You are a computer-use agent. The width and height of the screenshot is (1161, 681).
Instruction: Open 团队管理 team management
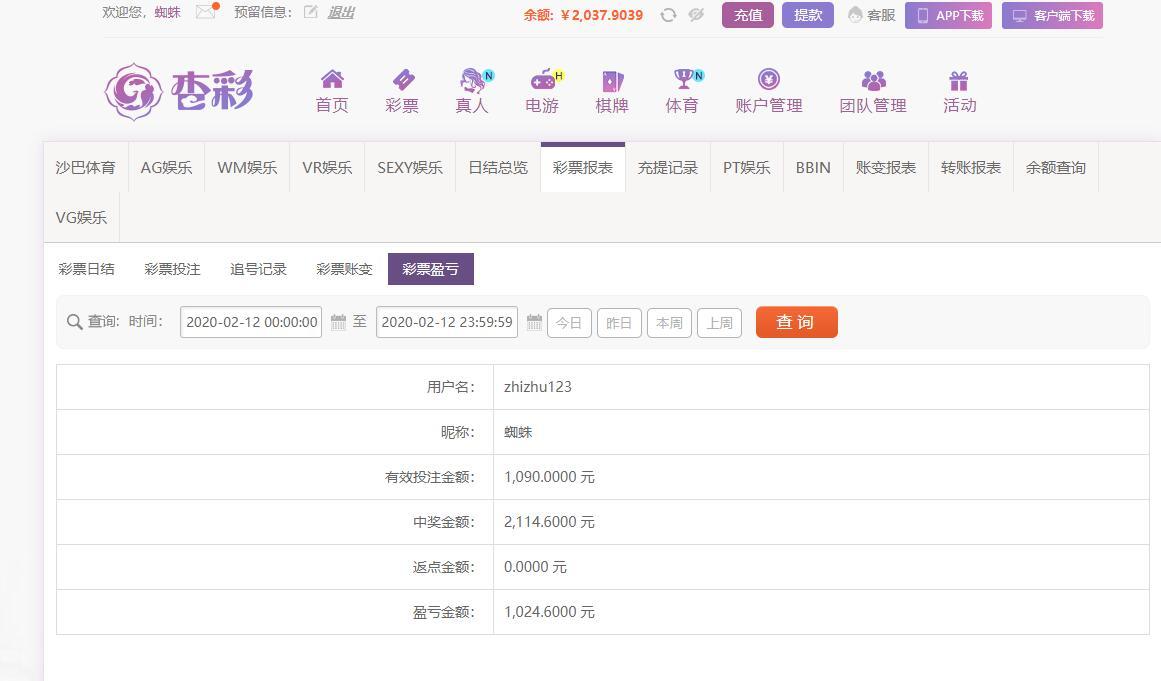click(873, 92)
